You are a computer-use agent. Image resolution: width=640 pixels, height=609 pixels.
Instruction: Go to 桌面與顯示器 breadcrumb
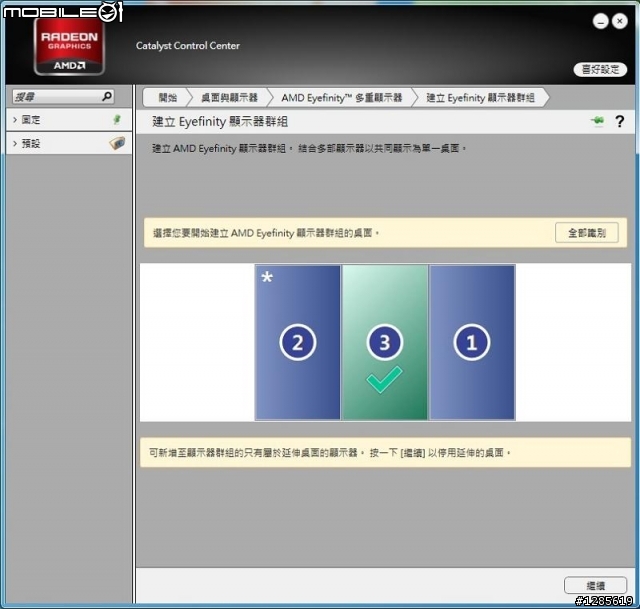(229, 98)
